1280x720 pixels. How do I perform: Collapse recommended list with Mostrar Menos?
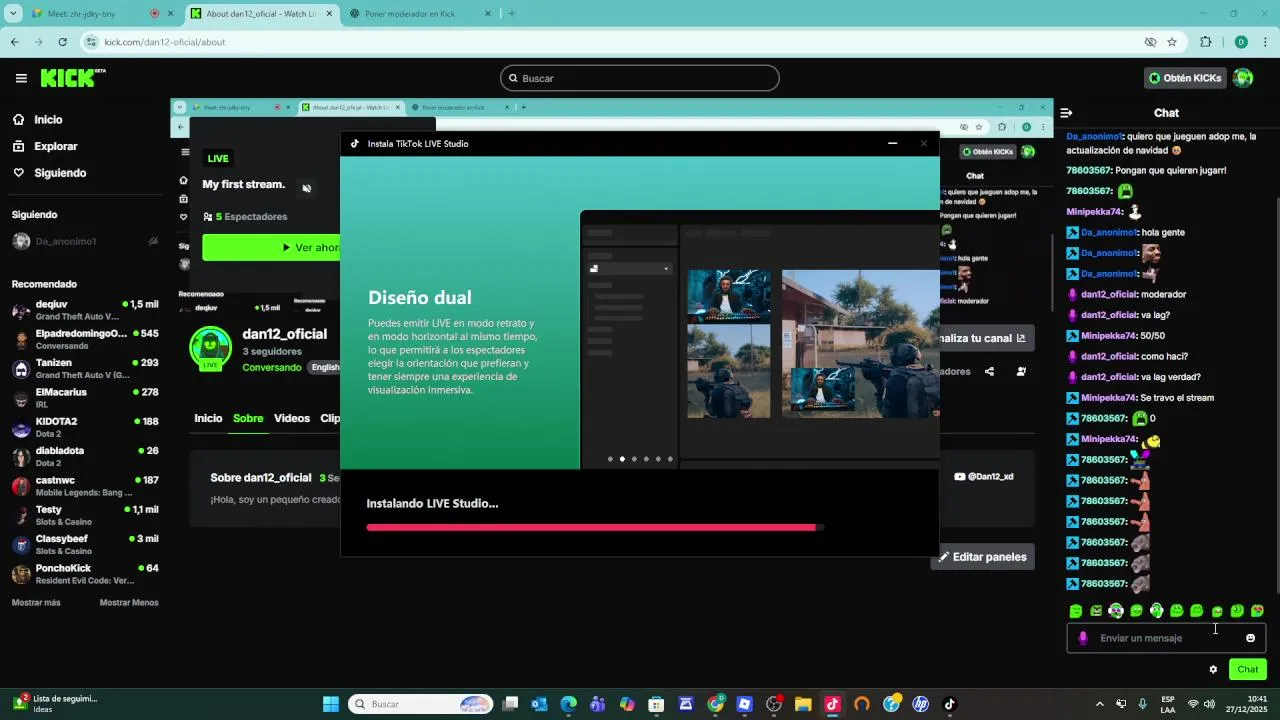tap(129, 603)
